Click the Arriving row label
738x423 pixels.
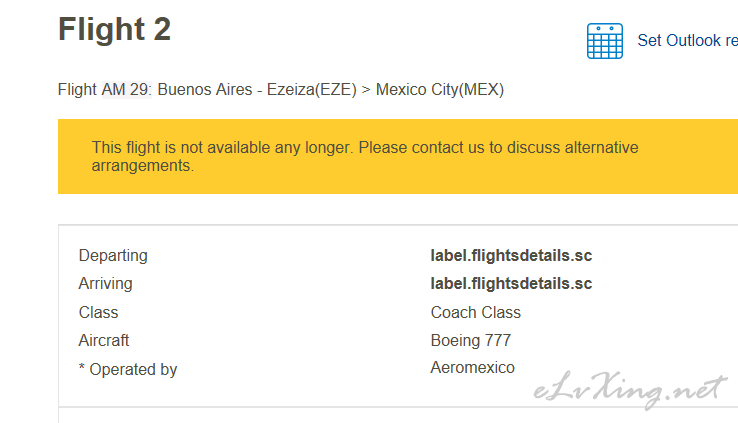[105, 284]
